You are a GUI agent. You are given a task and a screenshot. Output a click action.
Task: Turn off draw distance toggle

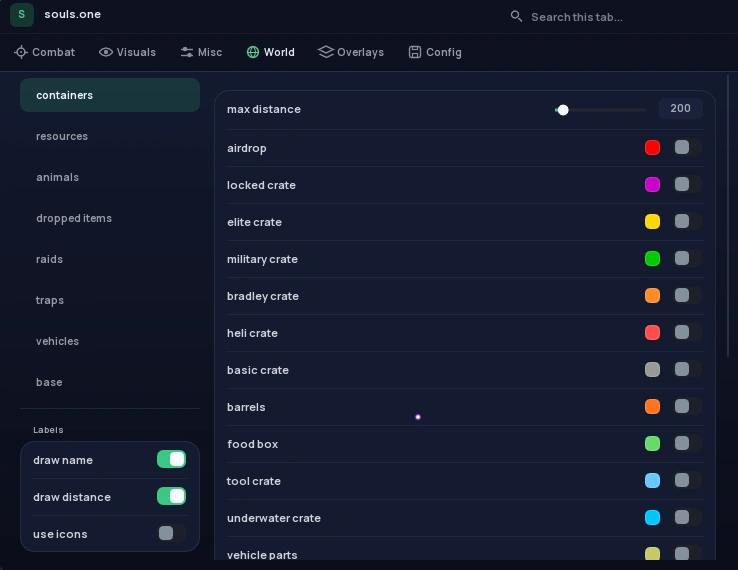(x=171, y=496)
